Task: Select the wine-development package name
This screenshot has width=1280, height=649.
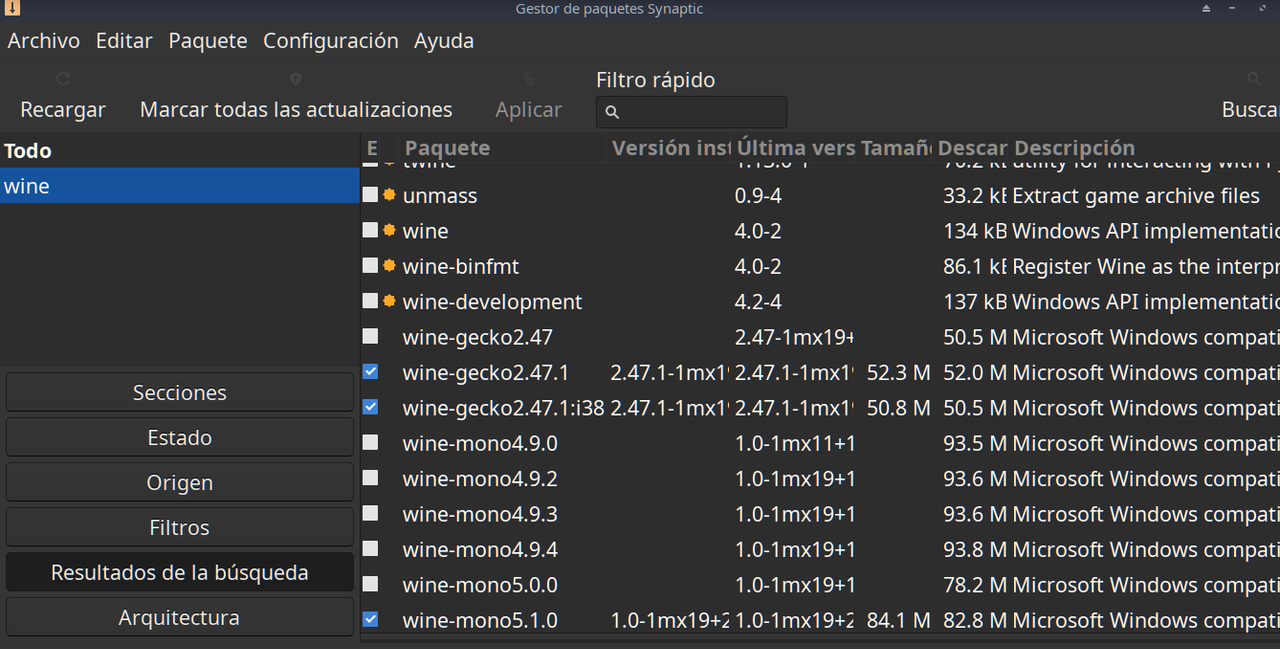Action: [x=492, y=302]
